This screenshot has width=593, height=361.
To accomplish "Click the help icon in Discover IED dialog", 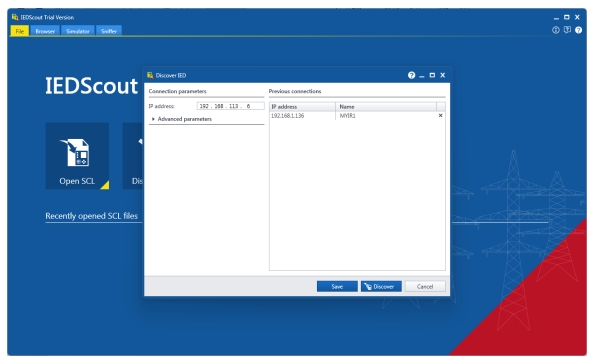I will pos(411,75).
